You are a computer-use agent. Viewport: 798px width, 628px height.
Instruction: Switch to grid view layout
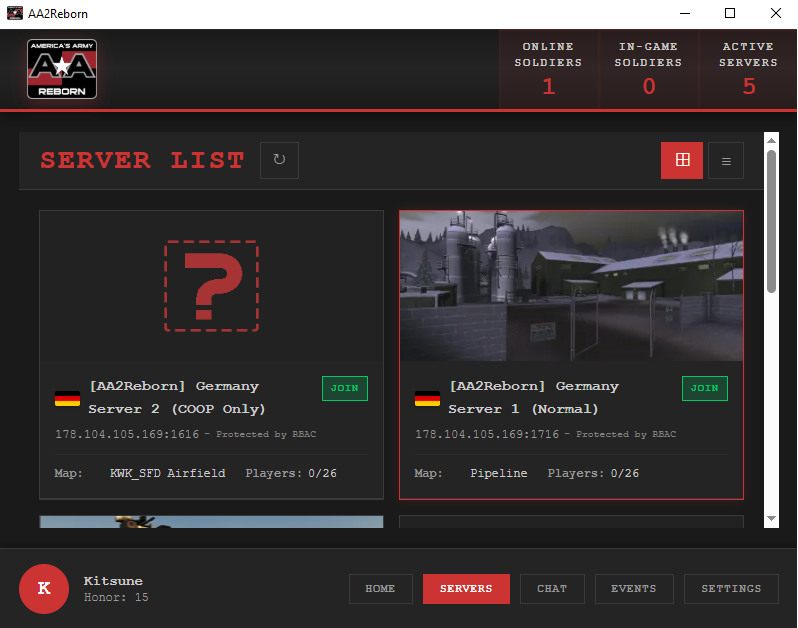pyautogui.click(x=682, y=160)
